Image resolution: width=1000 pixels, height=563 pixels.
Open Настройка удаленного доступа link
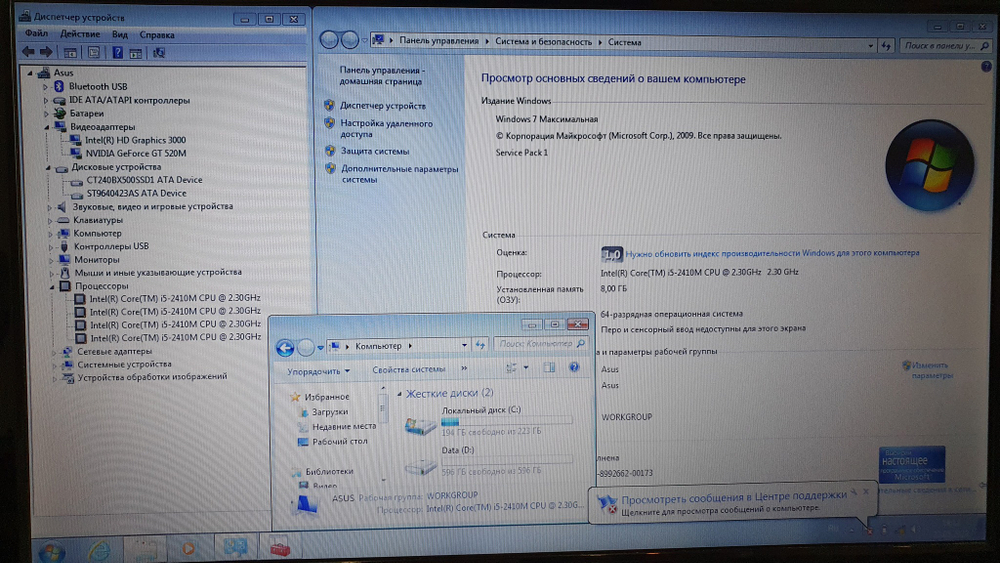click(x=386, y=129)
